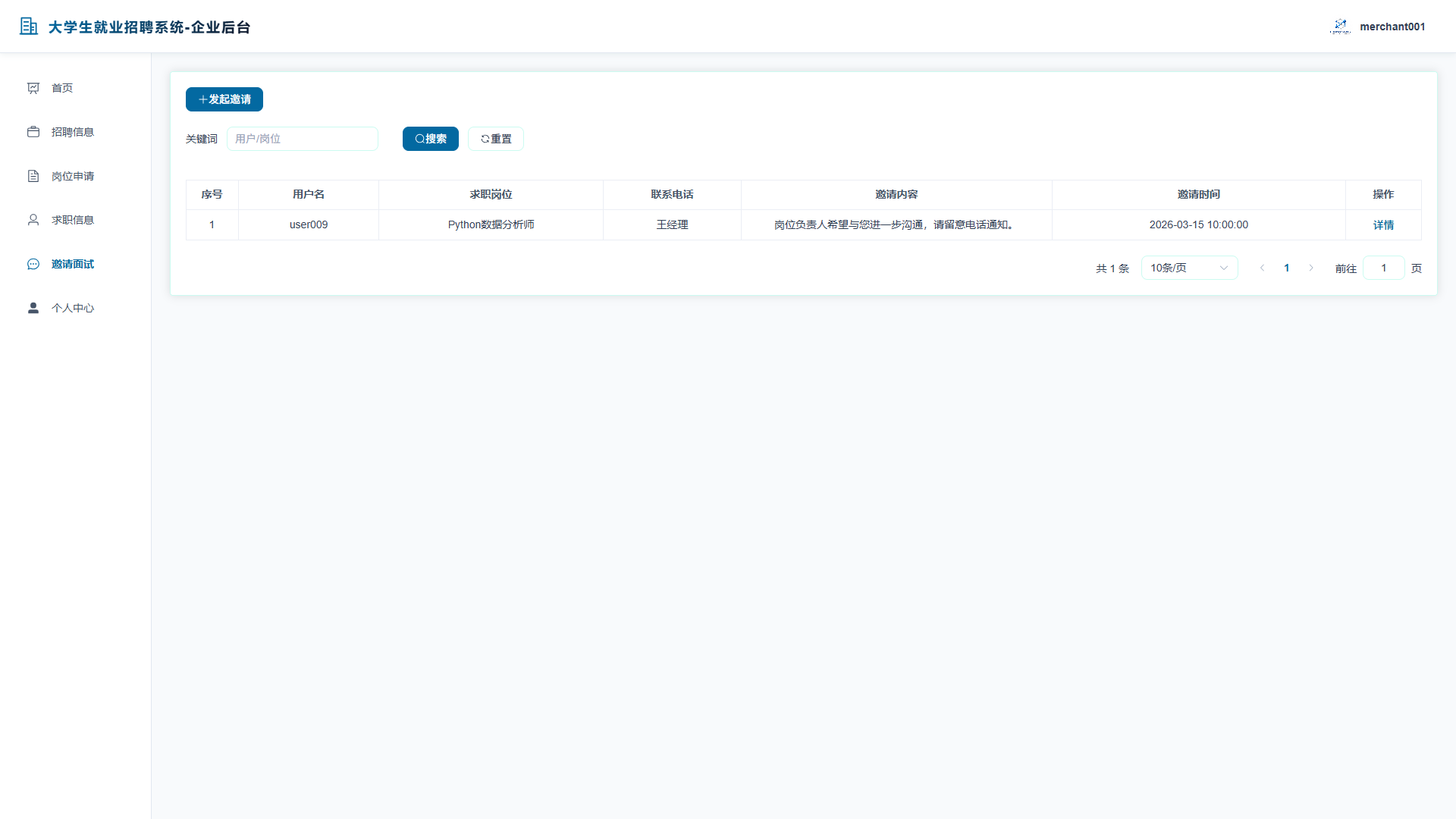Viewport: 1456px width, 819px height.
Task: Click the 招聘信息 briefcase icon
Action: (33, 132)
